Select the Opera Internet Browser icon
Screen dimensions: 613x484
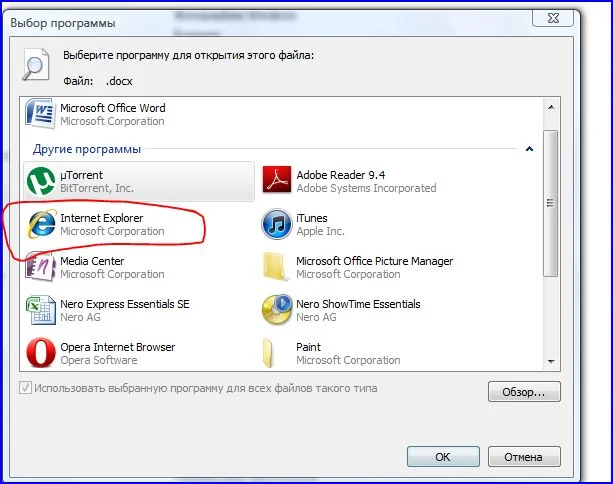[41, 353]
